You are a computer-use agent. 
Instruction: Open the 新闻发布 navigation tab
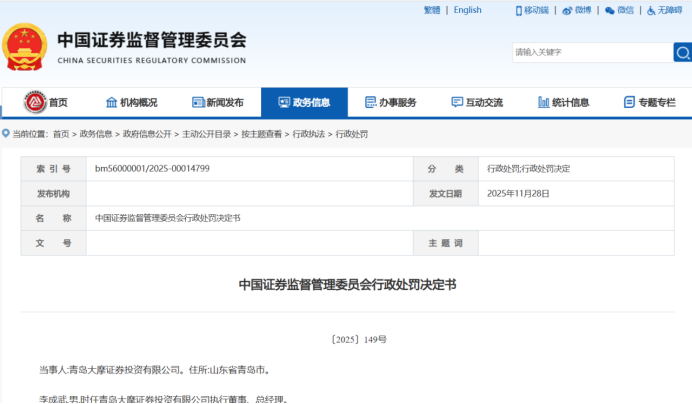click(217, 102)
